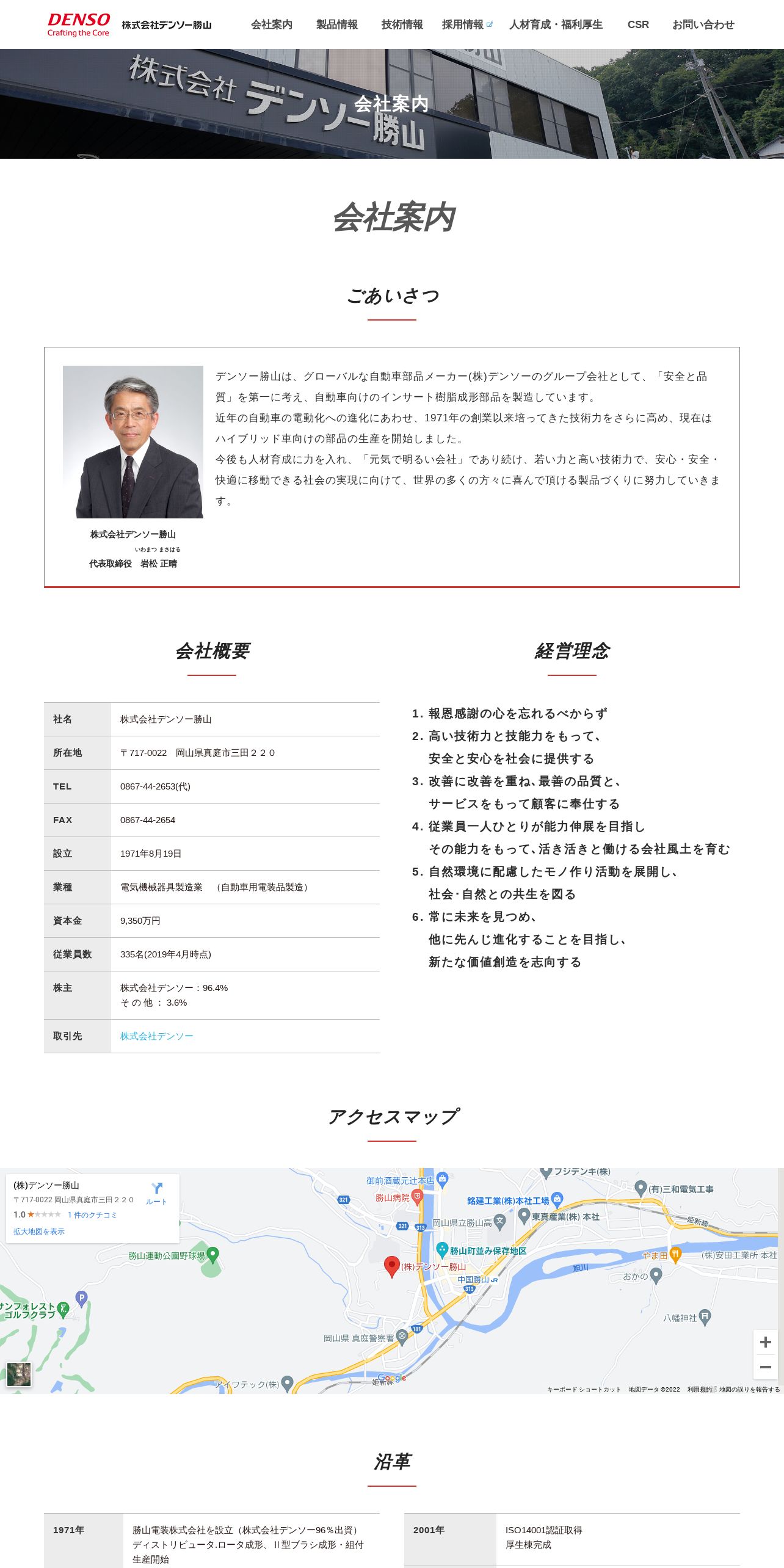Click 地図の誤りを報告する link
Screen dimensions: 784x1568
[x=749, y=1389]
